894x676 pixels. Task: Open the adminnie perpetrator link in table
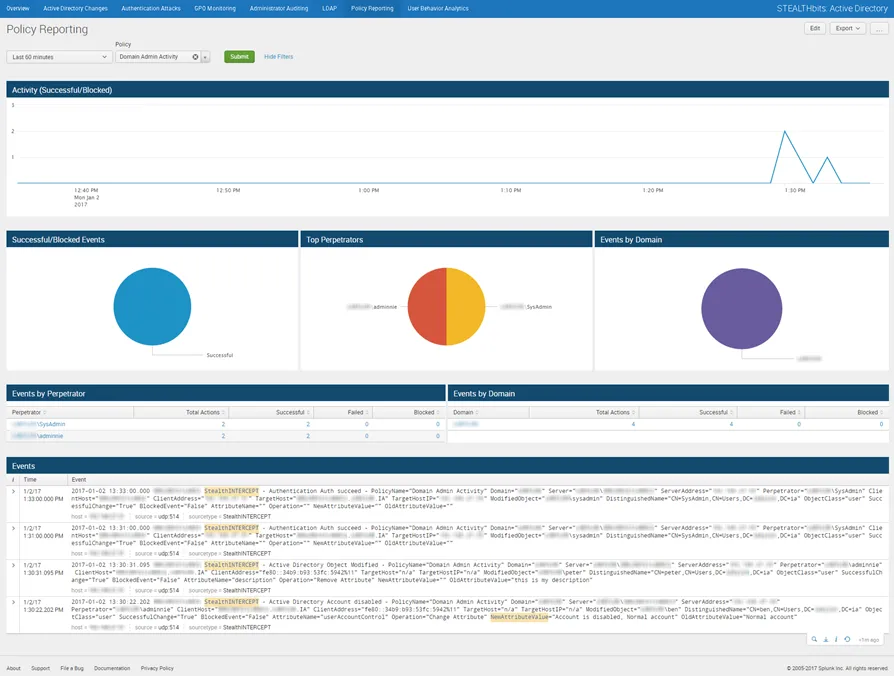[38, 436]
